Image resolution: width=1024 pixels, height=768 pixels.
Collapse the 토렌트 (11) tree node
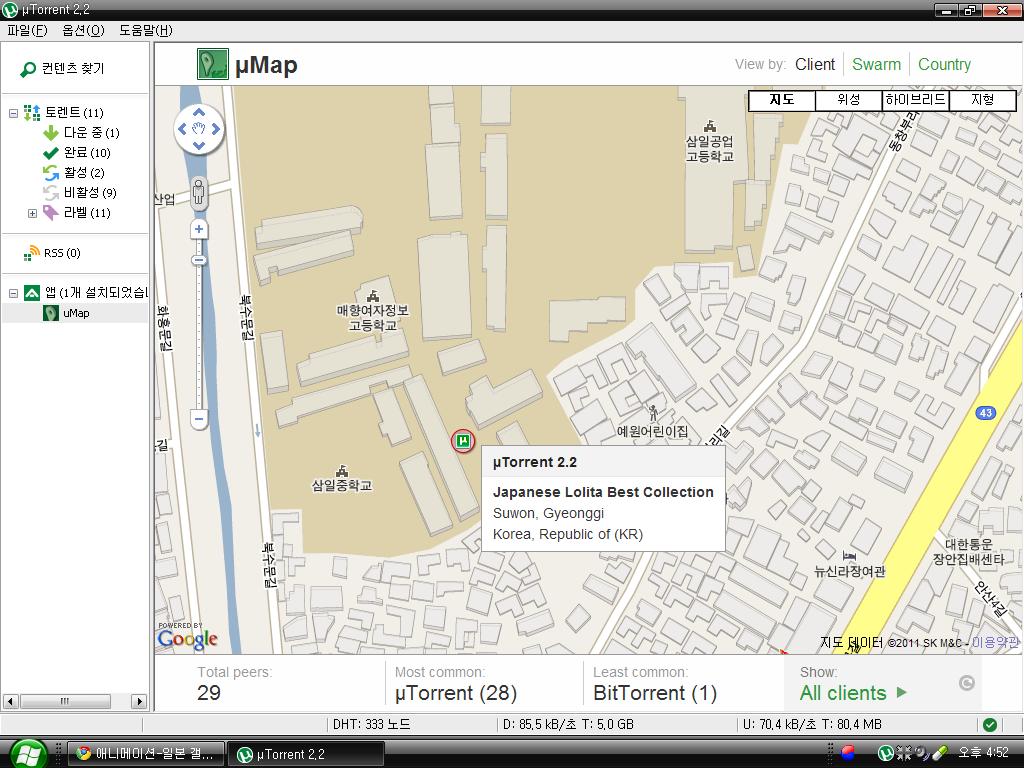[x=13, y=113]
